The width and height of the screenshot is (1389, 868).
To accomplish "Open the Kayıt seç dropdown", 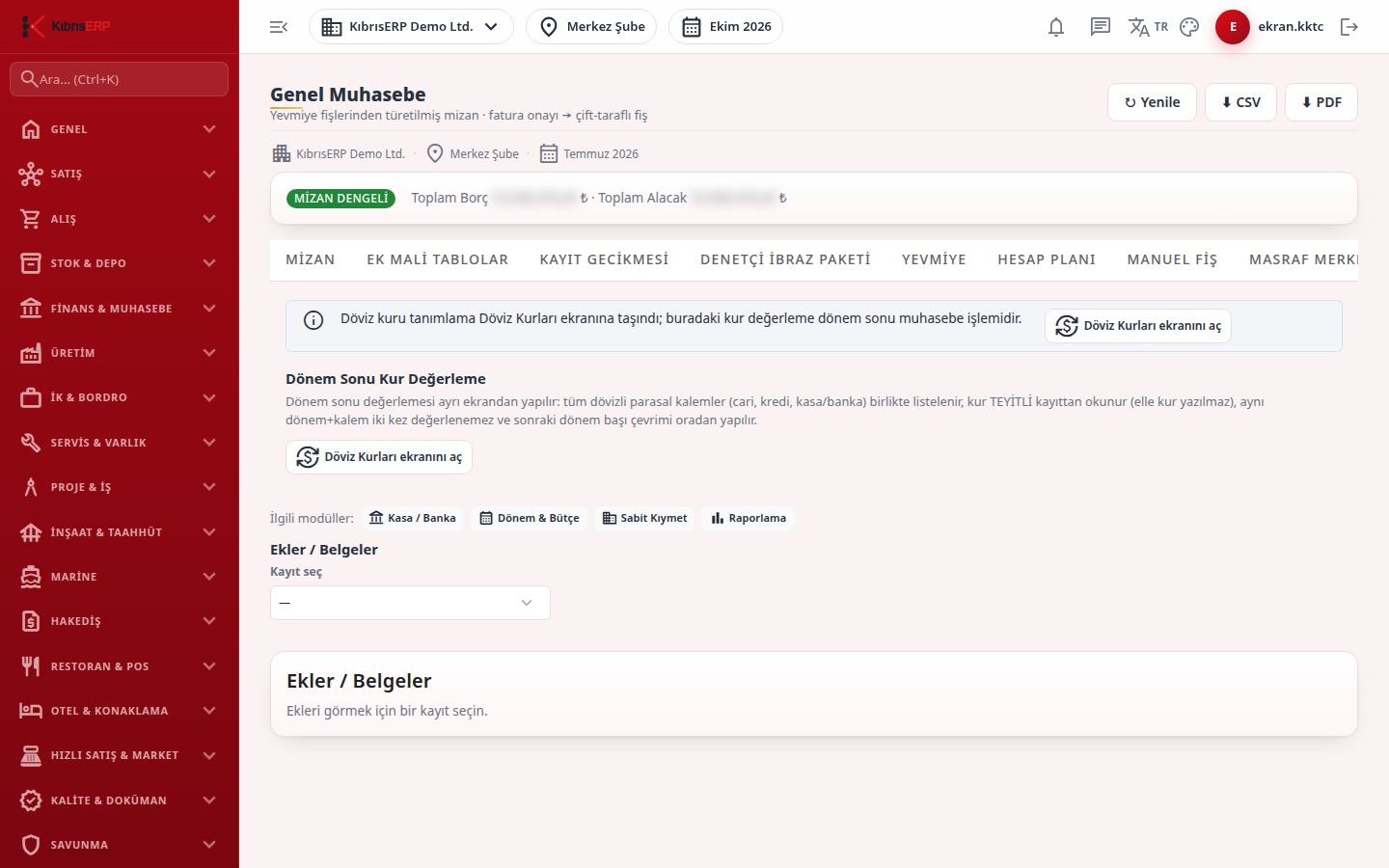I will pyautogui.click(x=410, y=603).
